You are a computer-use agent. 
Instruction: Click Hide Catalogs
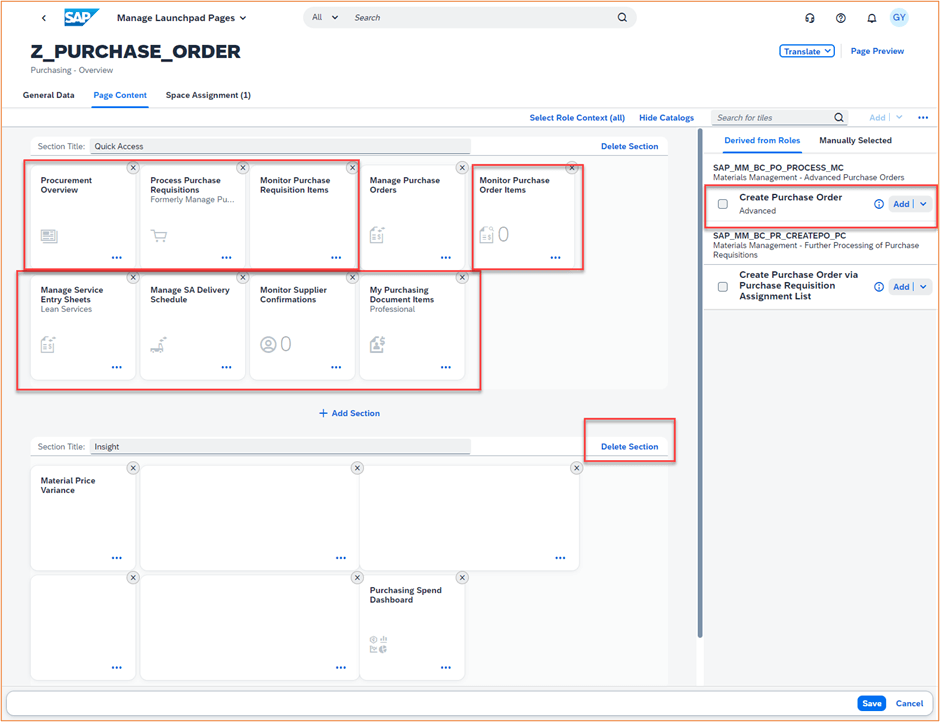point(666,118)
